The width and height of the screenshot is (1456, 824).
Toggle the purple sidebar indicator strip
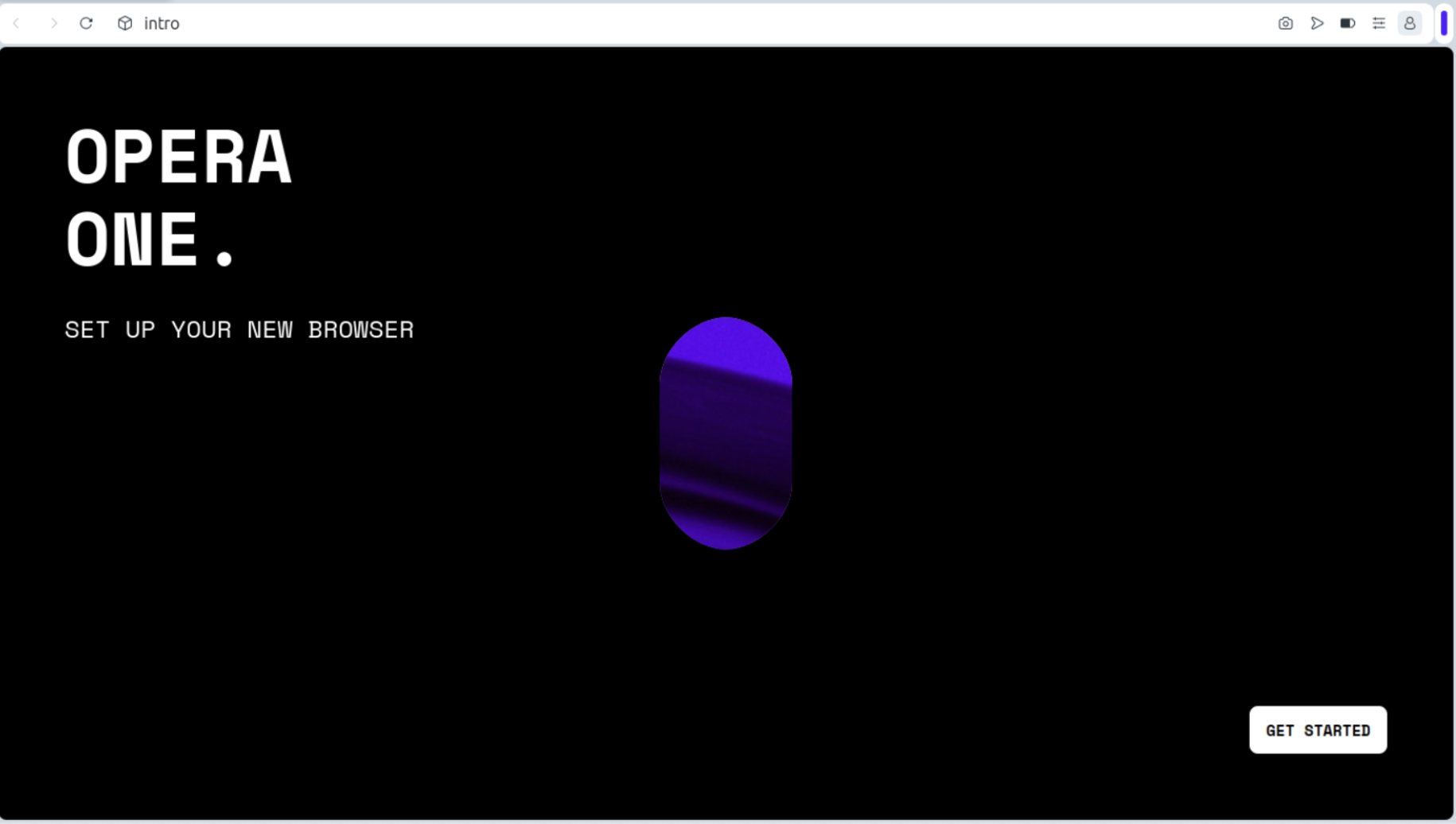[x=1445, y=23]
